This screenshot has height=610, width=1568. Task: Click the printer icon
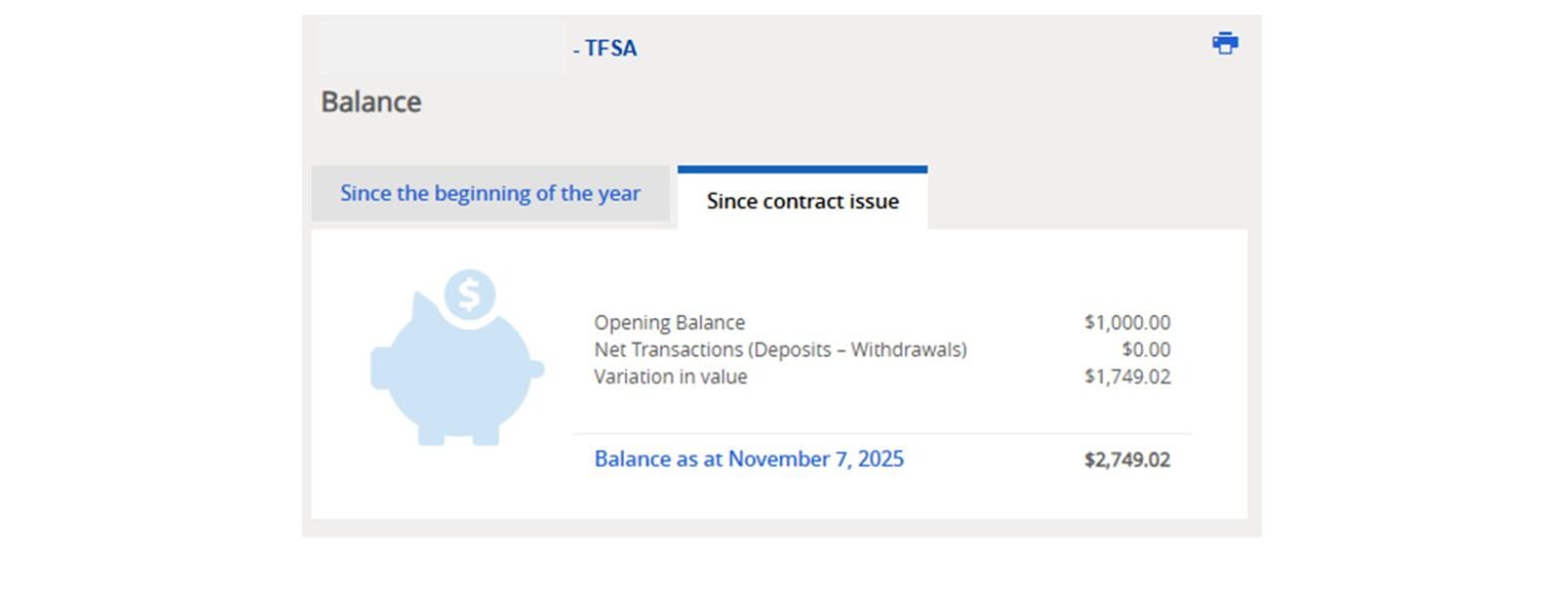tap(1225, 43)
